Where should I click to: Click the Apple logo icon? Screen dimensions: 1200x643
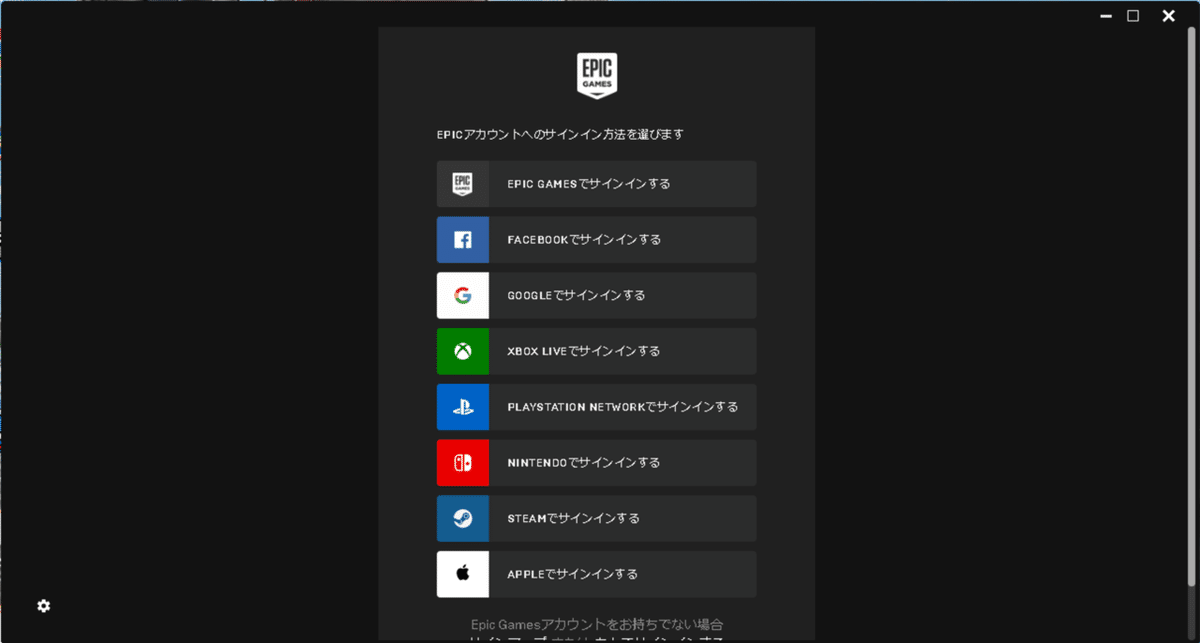tap(462, 574)
